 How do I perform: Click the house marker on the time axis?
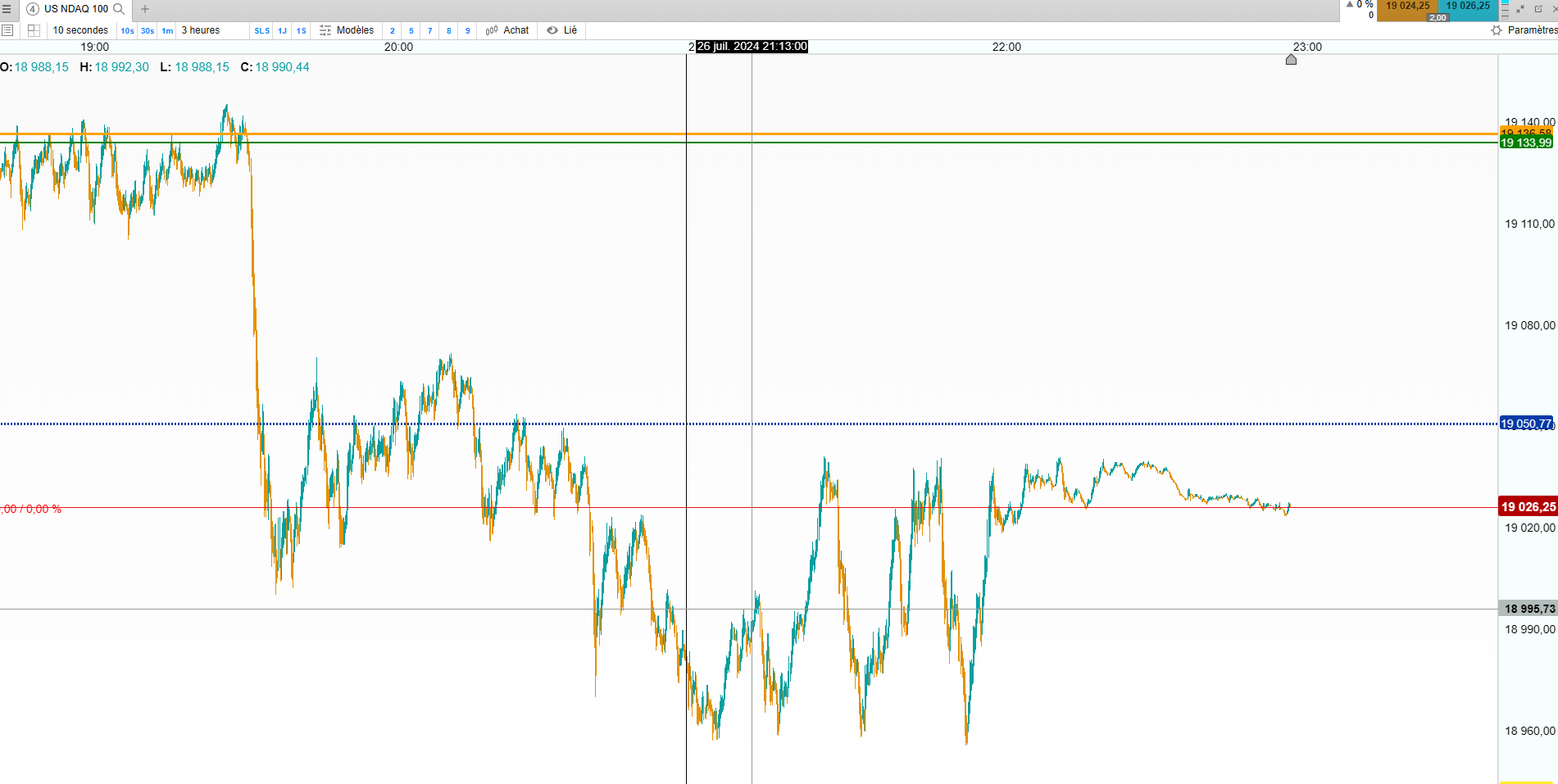click(1291, 59)
